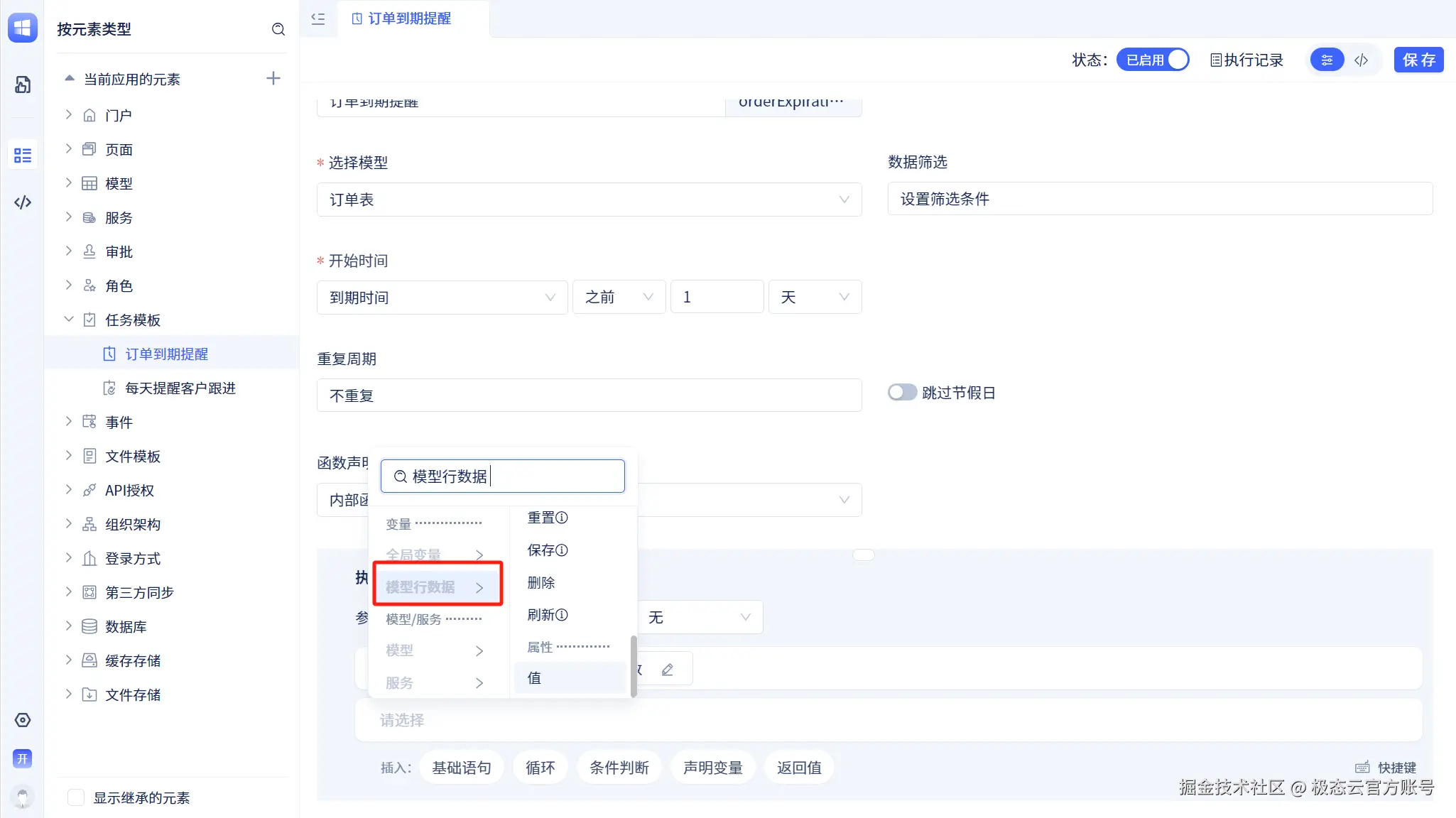Open the keyboard shortcuts icon

pos(1362,768)
